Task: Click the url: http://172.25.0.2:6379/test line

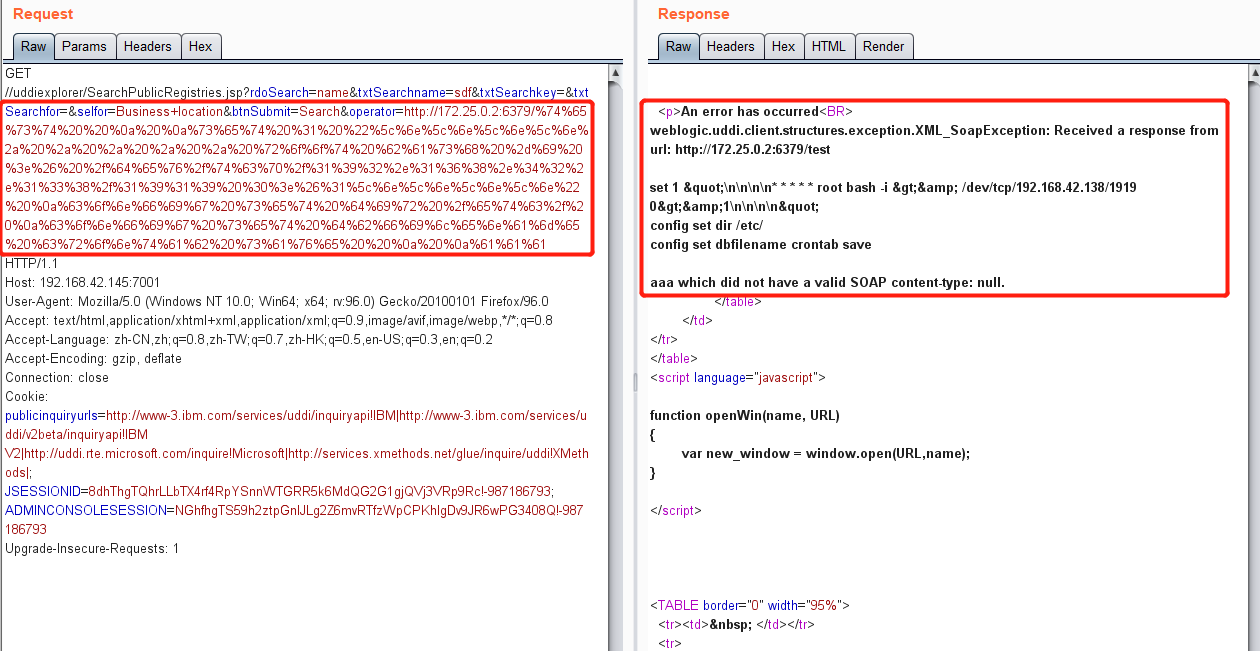Action: click(740, 150)
